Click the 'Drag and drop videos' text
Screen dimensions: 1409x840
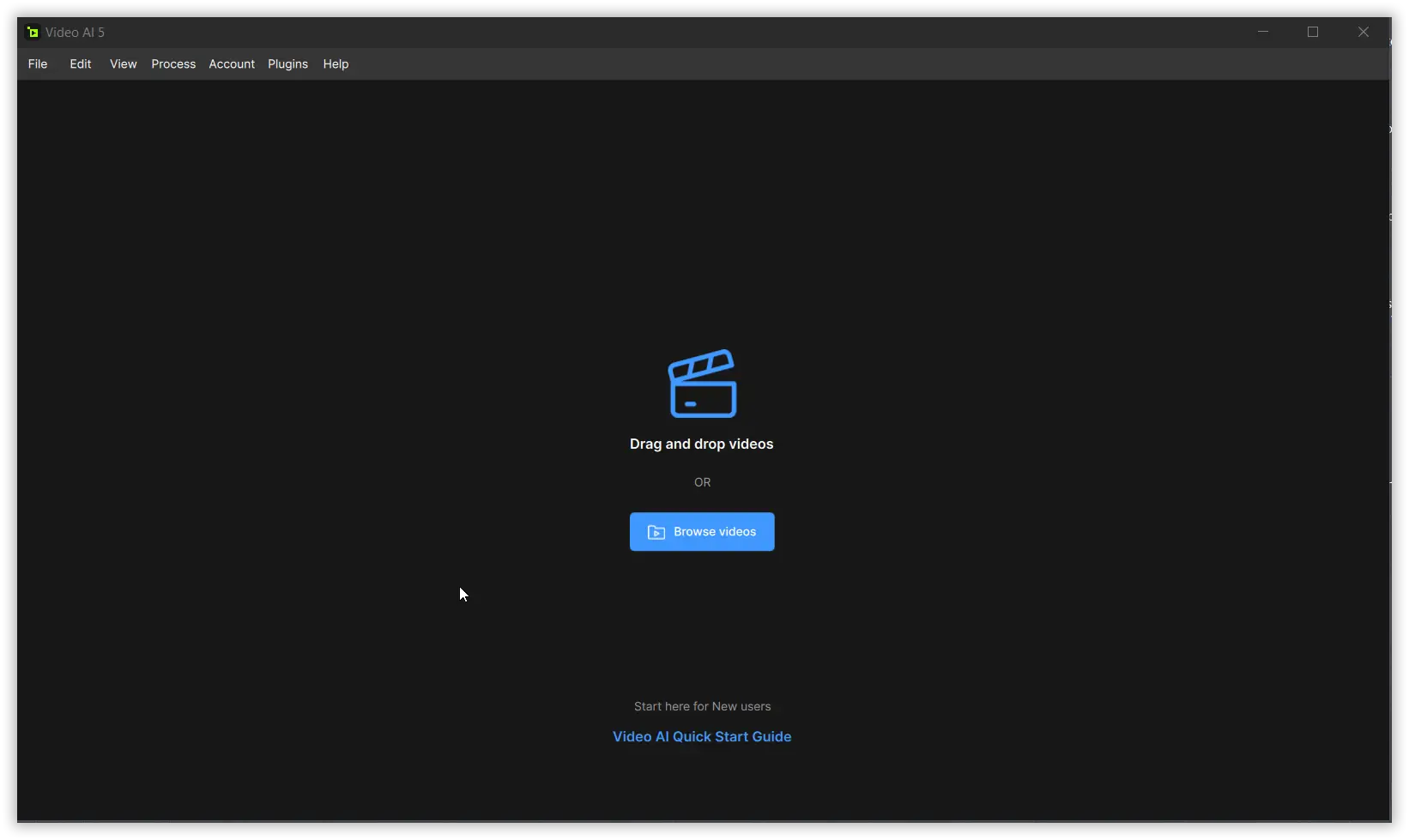point(702,444)
